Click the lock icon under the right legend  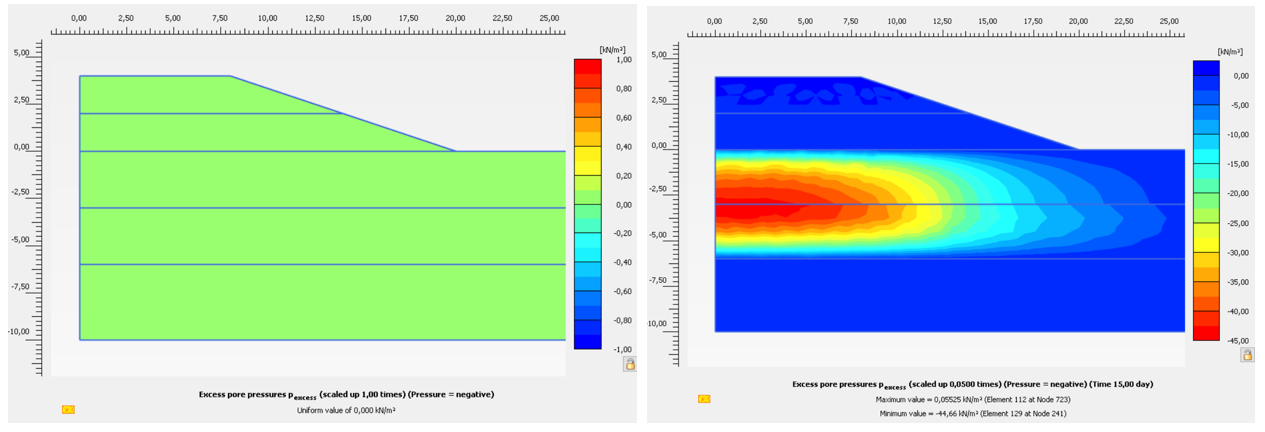1247,355
